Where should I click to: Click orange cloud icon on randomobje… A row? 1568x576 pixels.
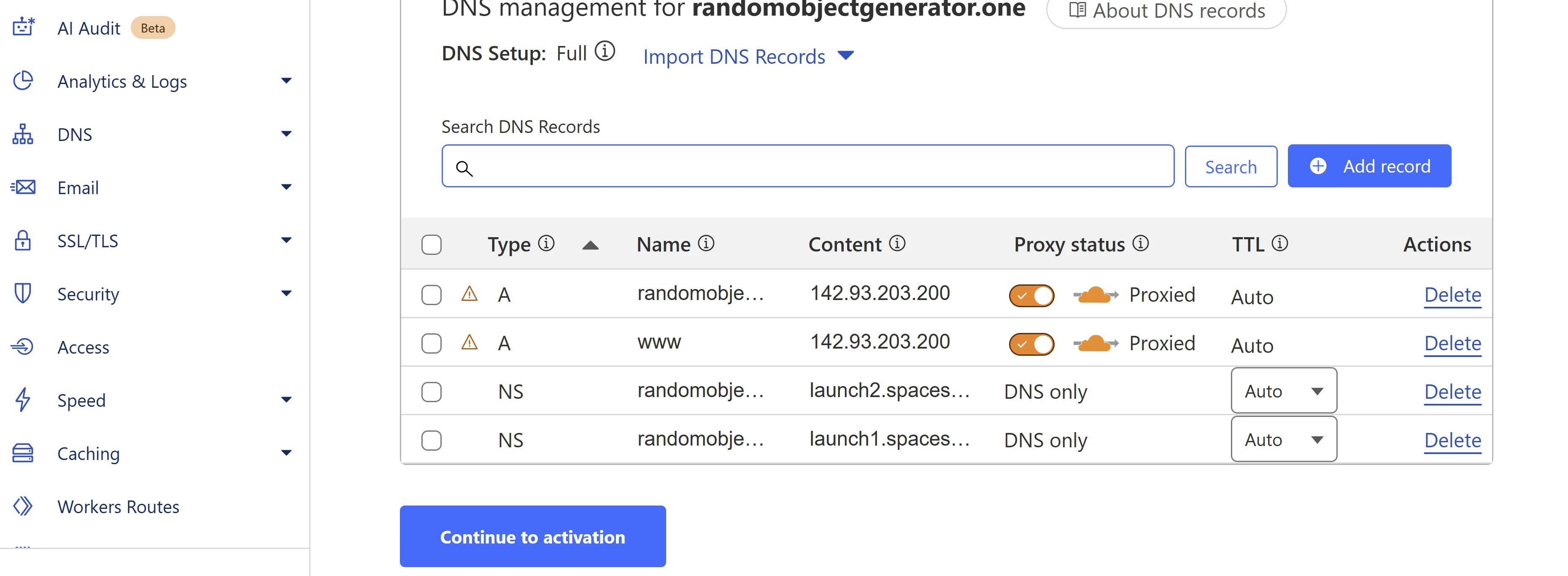[1096, 295]
